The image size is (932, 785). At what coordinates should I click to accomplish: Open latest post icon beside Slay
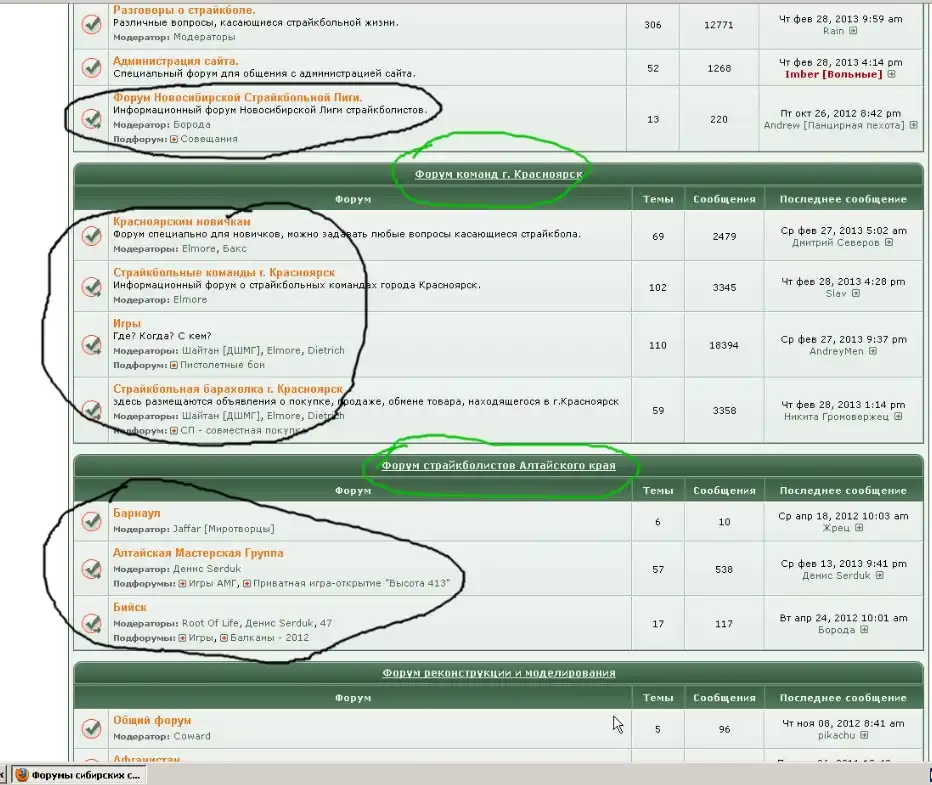(x=856, y=293)
